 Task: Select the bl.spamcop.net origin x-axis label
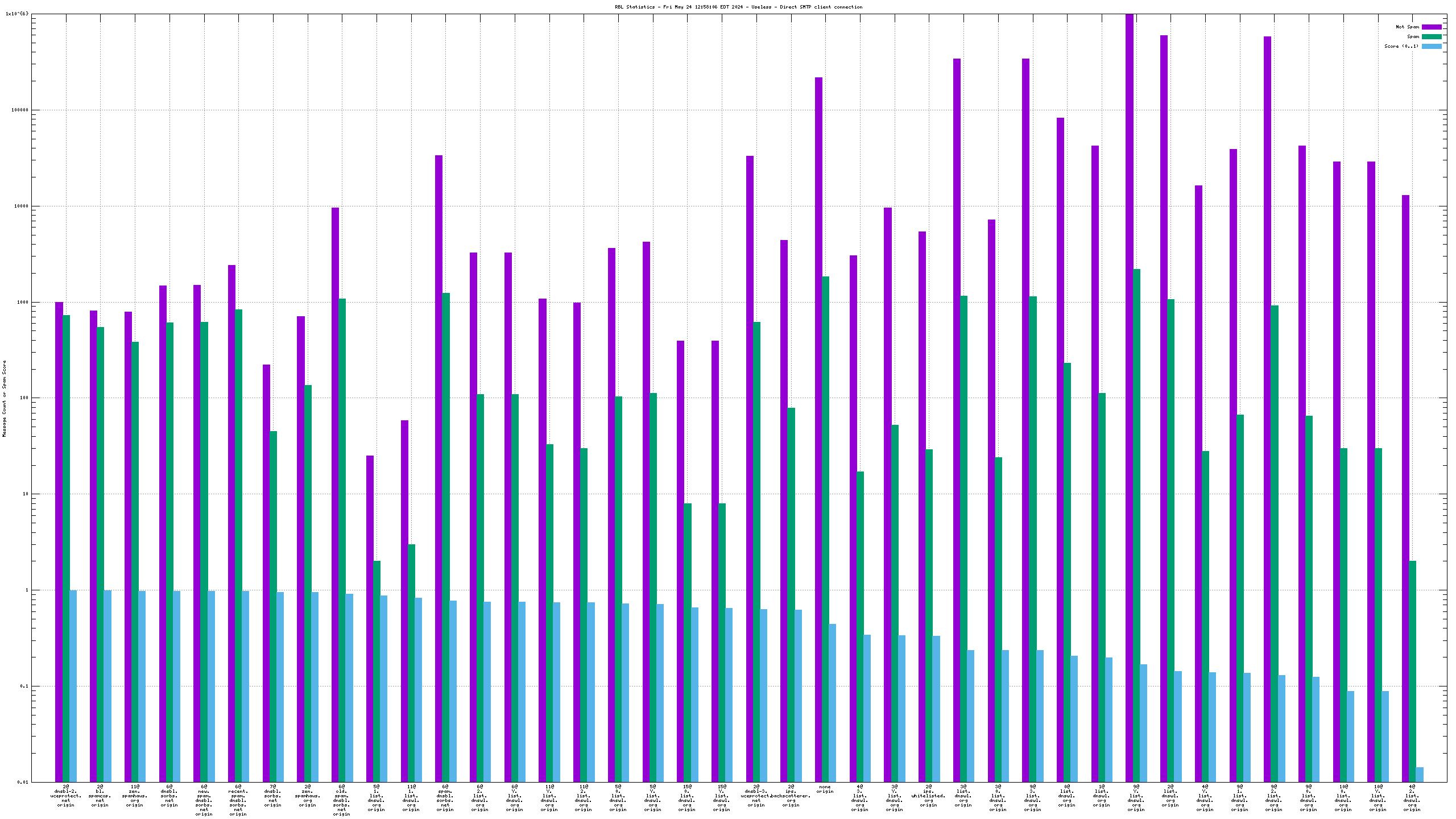[x=100, y=796]
